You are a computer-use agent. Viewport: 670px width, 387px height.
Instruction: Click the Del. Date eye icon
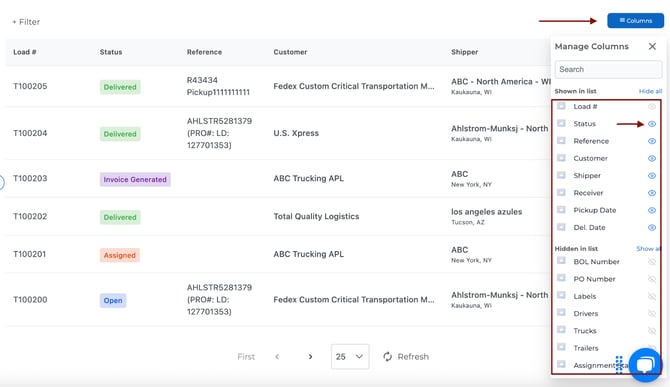click(652, 228)
